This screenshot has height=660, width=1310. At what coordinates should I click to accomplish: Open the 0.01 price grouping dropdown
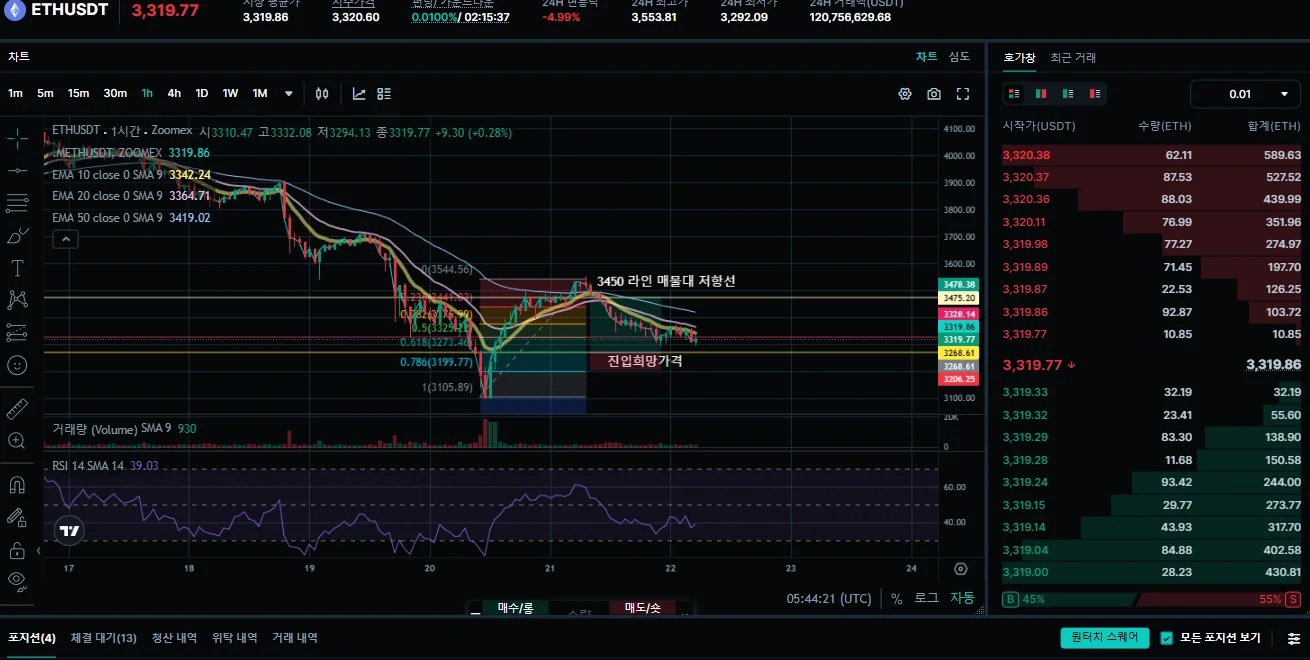(1245, 94)
